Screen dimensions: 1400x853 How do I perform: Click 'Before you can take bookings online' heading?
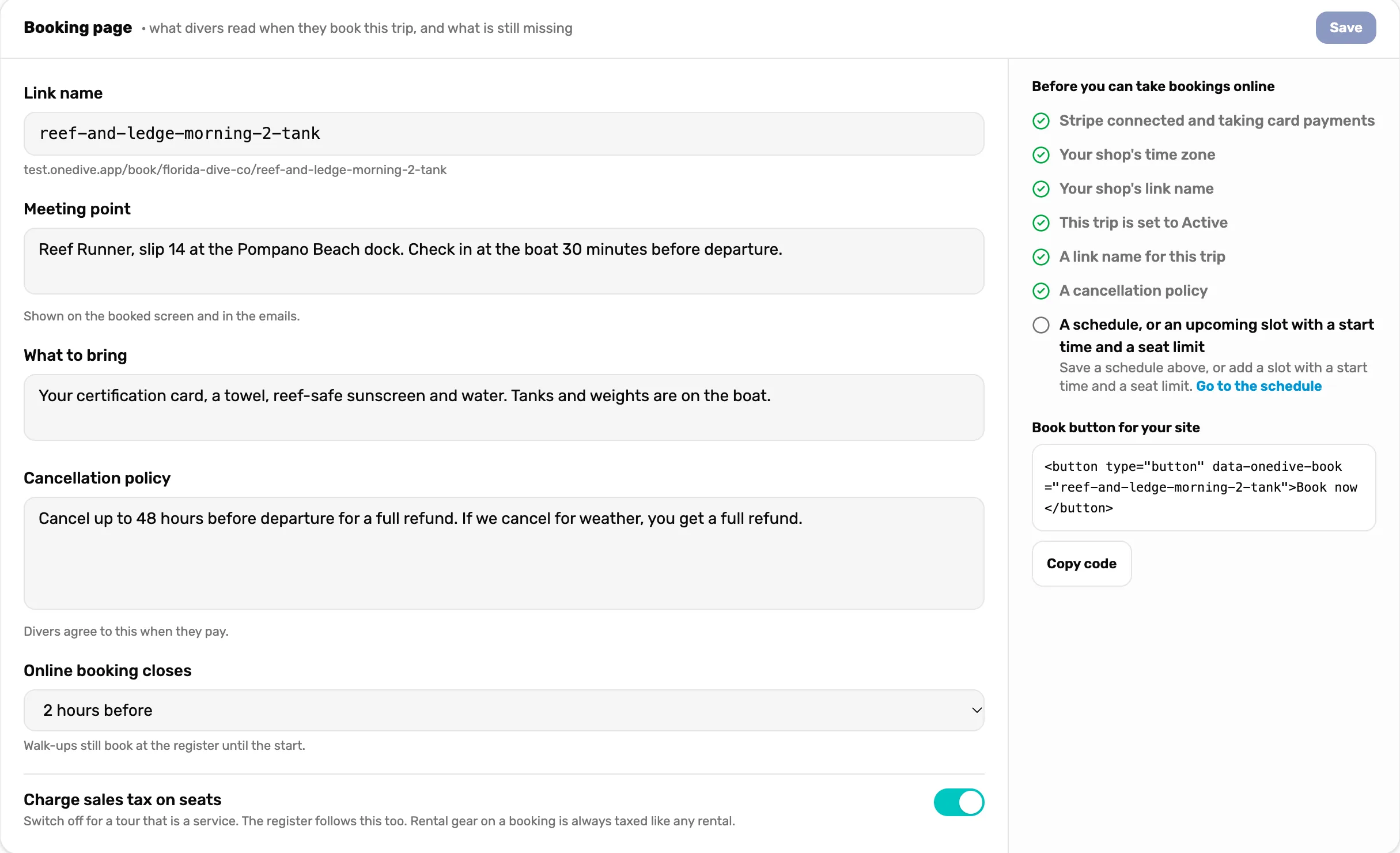1153,86
